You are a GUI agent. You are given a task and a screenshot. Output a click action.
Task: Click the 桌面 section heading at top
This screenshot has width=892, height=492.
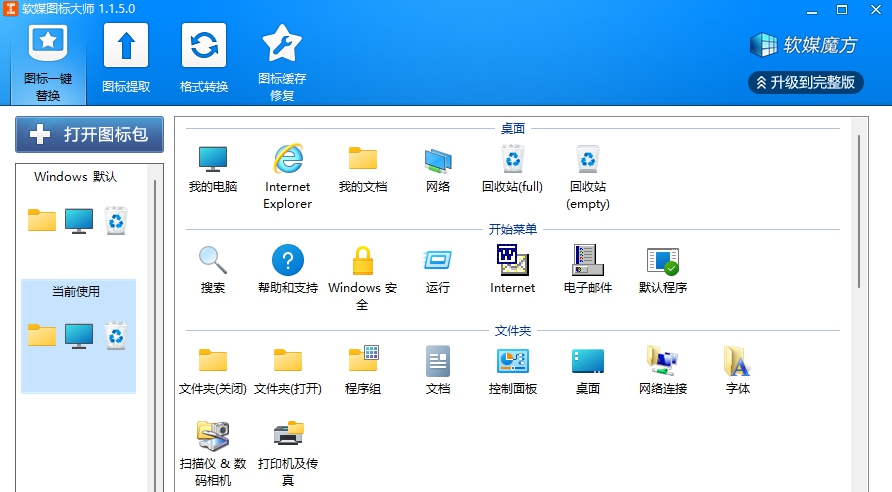point(513,129)
